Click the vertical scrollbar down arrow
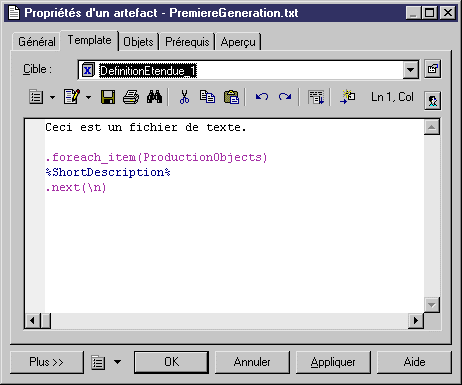 coord(432,304)
